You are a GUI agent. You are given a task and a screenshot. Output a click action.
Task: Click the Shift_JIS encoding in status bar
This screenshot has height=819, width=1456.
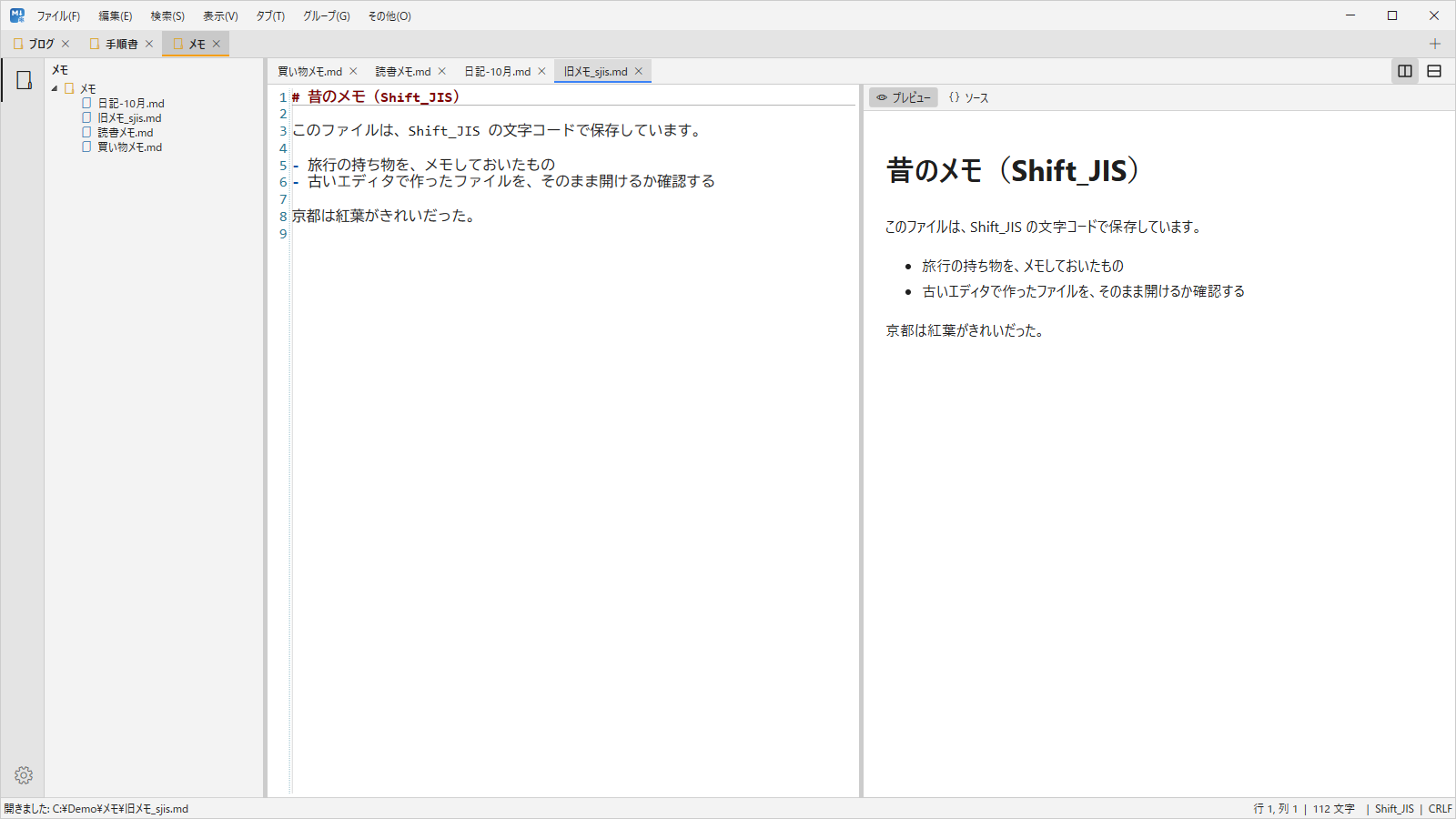tap(1394, 809)
